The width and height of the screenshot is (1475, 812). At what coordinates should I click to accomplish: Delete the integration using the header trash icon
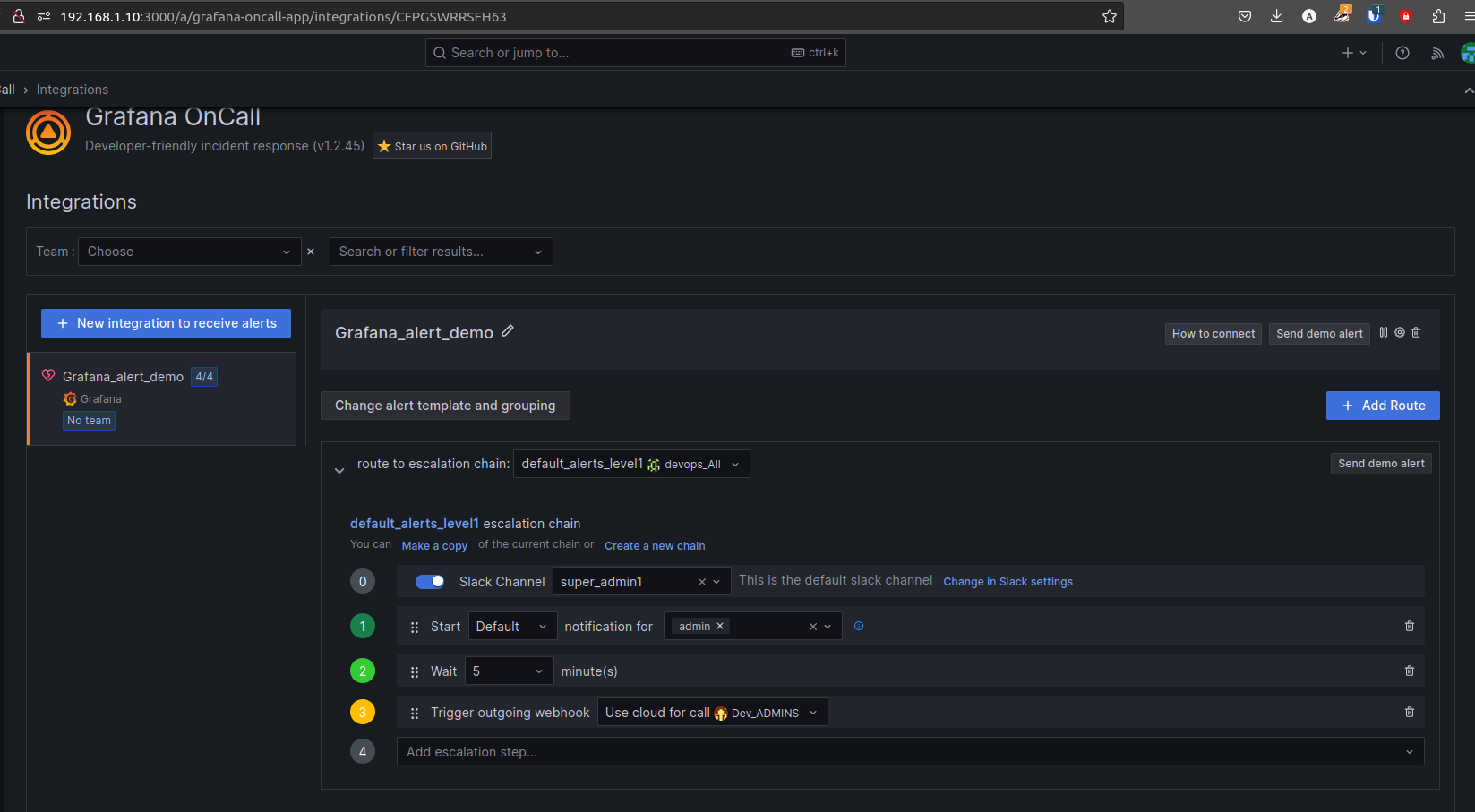[x=1416, y=332]
